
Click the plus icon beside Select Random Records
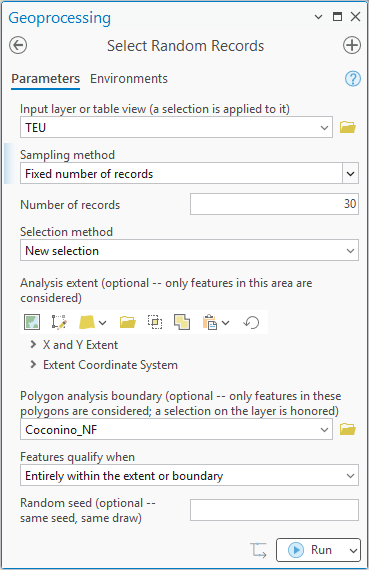tap(352, 45)
